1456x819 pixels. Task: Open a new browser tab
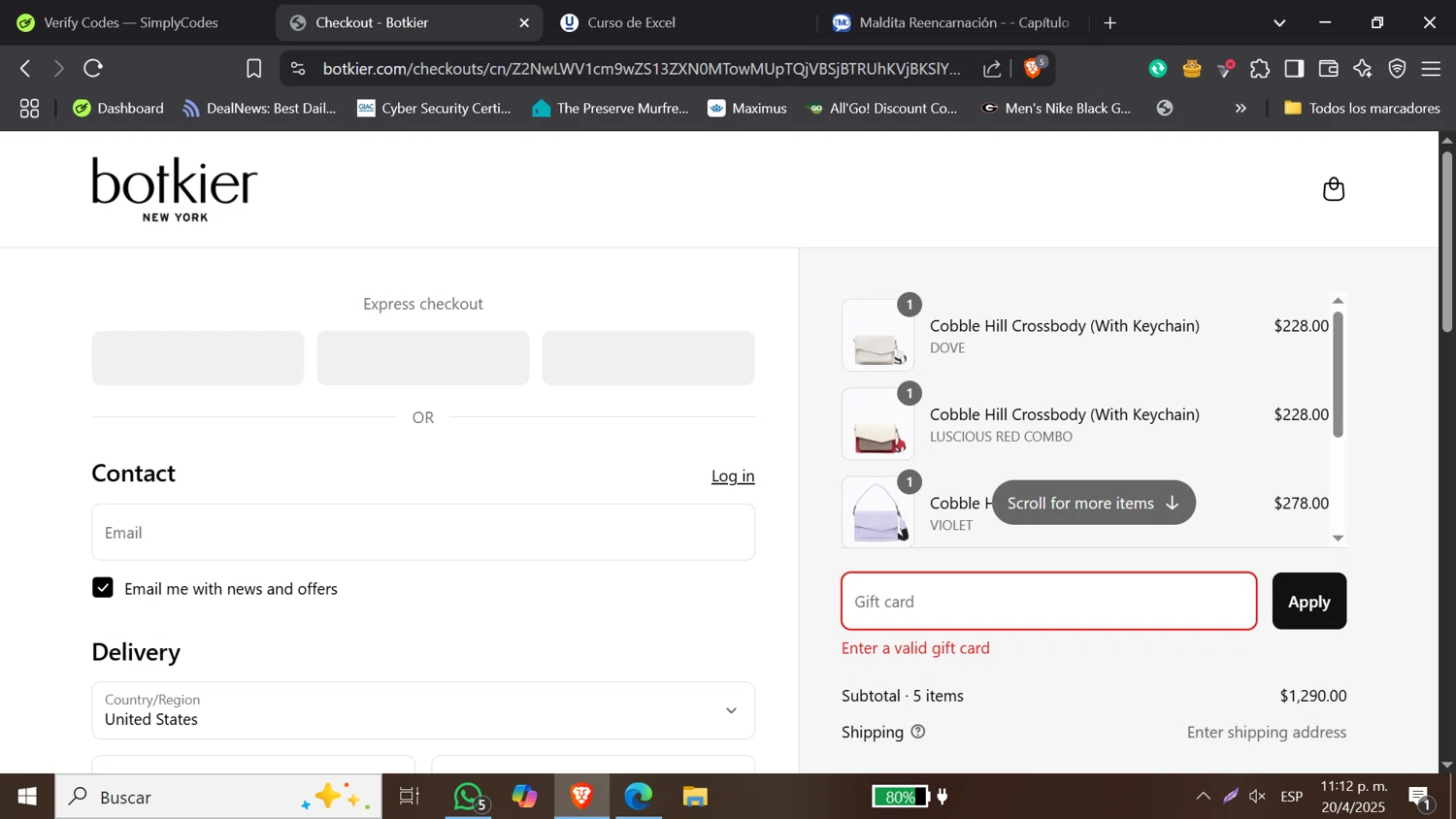(1110, 22)
